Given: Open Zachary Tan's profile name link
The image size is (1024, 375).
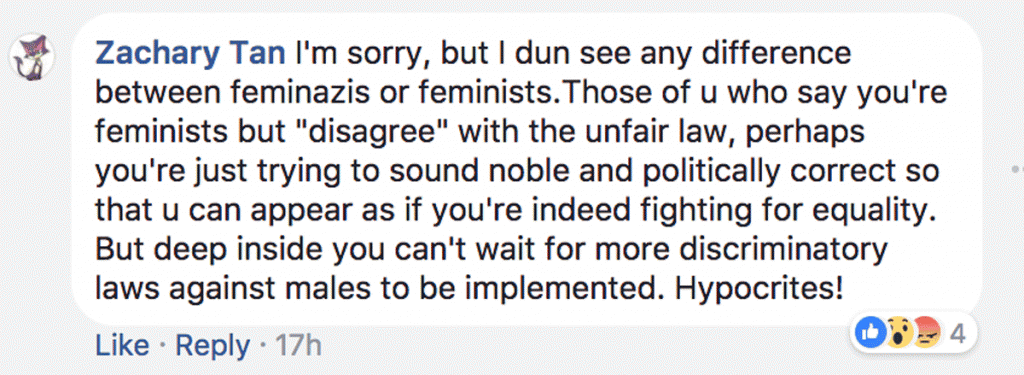Looking at the screenshot, I should [190, 55].
